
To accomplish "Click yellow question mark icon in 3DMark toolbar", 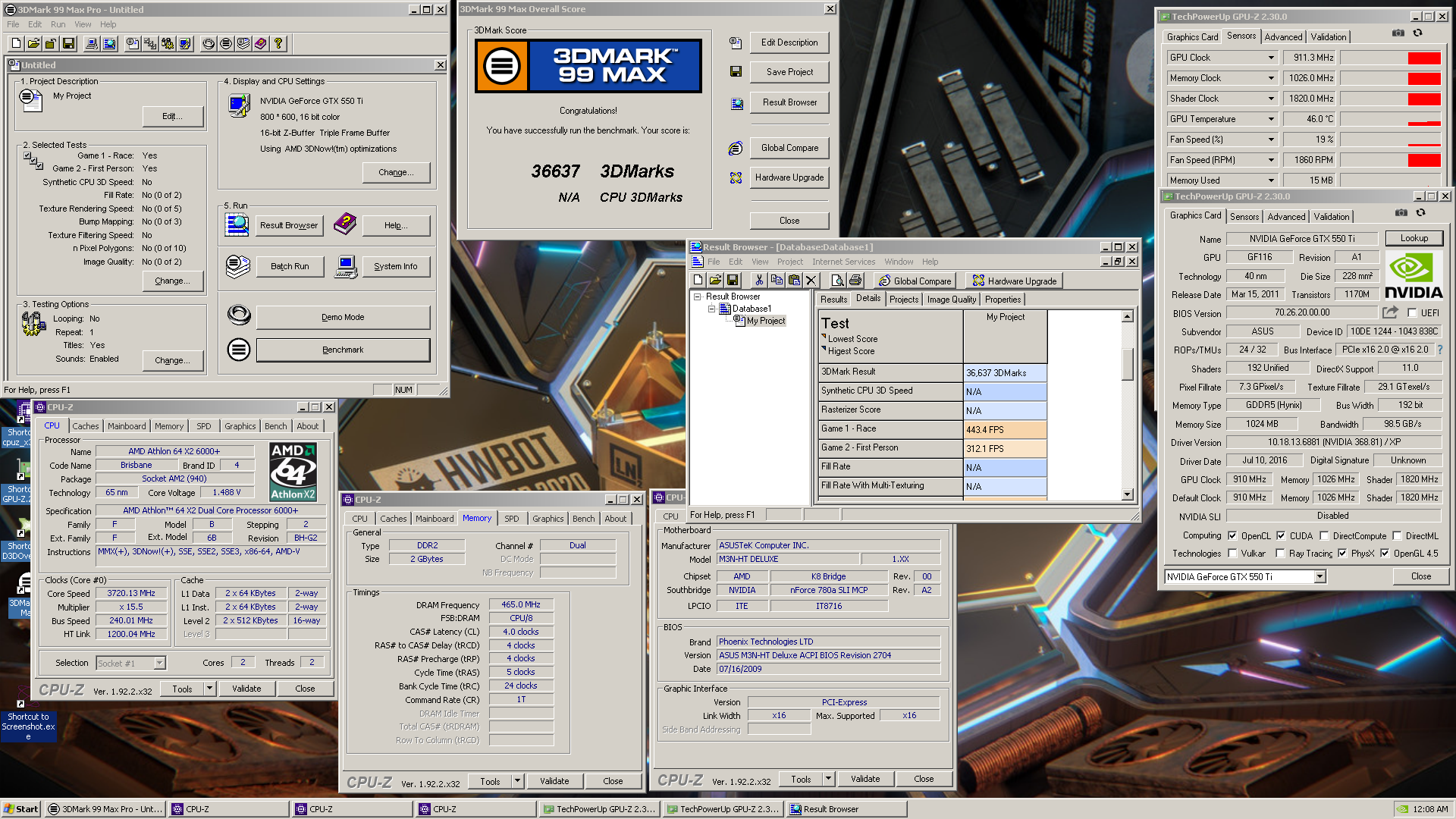I will coord(278,44).
